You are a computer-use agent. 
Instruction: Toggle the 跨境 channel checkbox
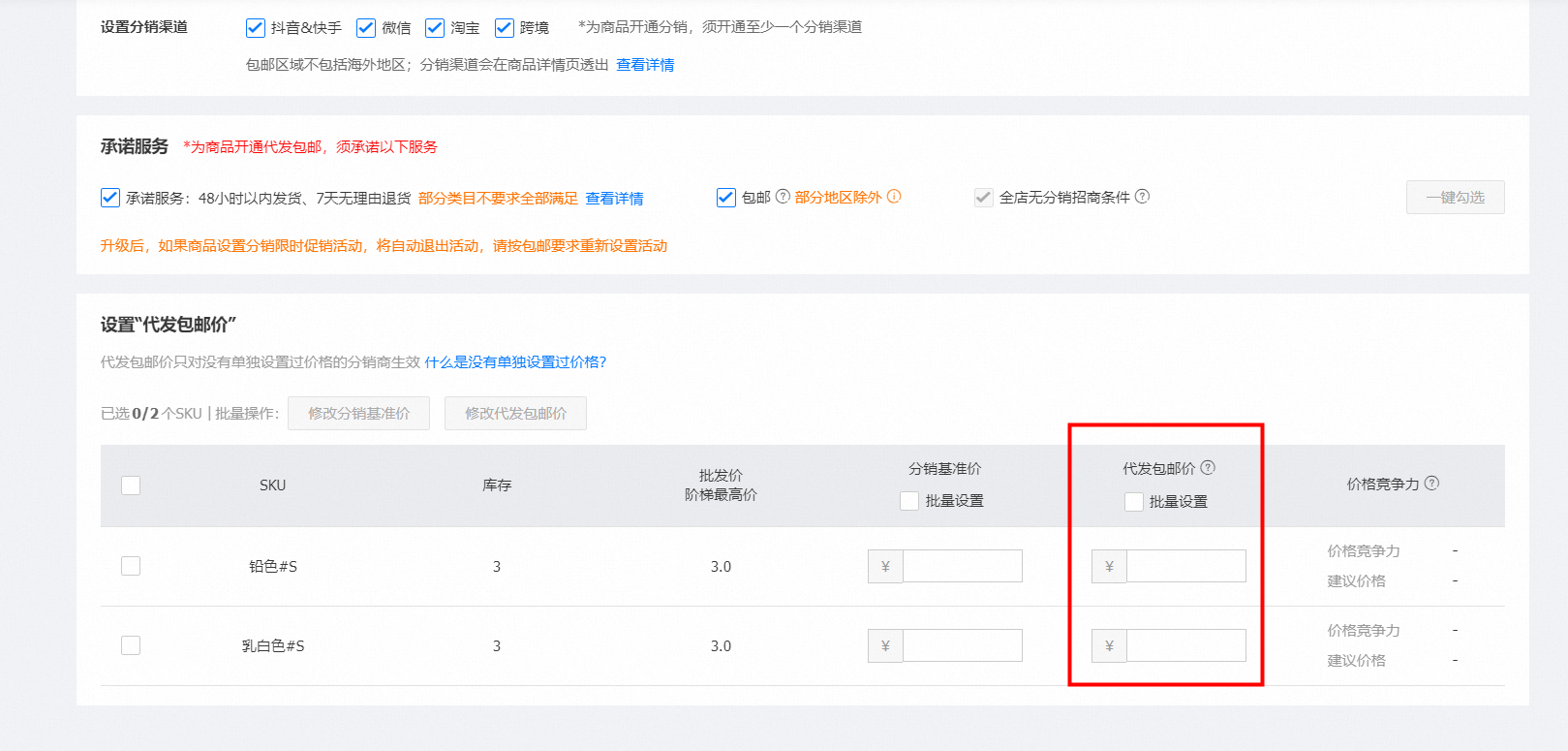[x=505, y=28]
